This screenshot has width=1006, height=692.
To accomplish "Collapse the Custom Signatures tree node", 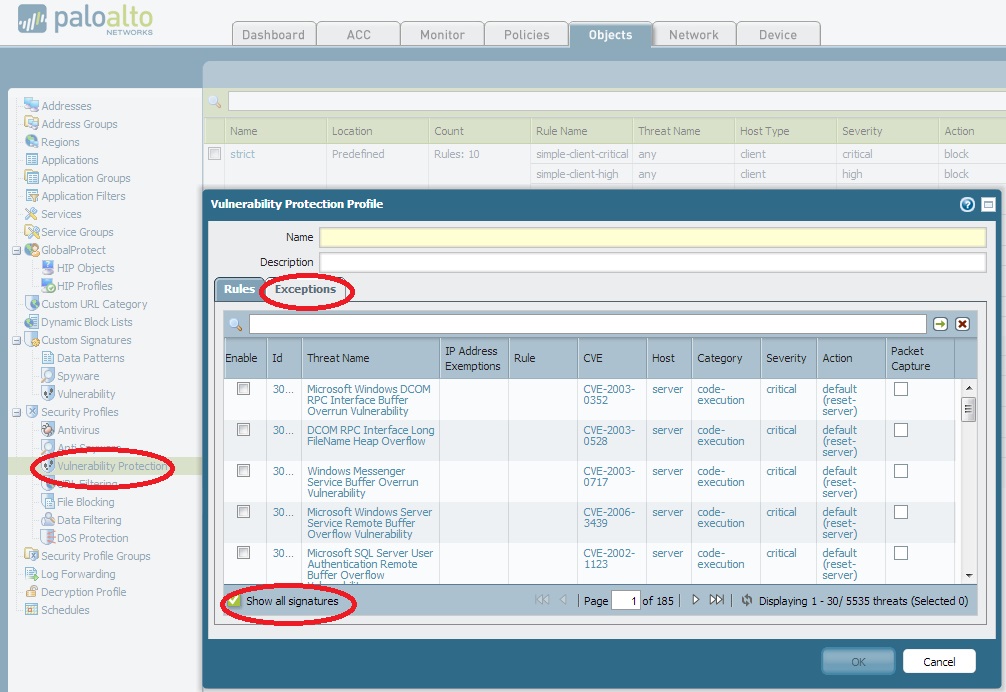I will coord(16,340).
